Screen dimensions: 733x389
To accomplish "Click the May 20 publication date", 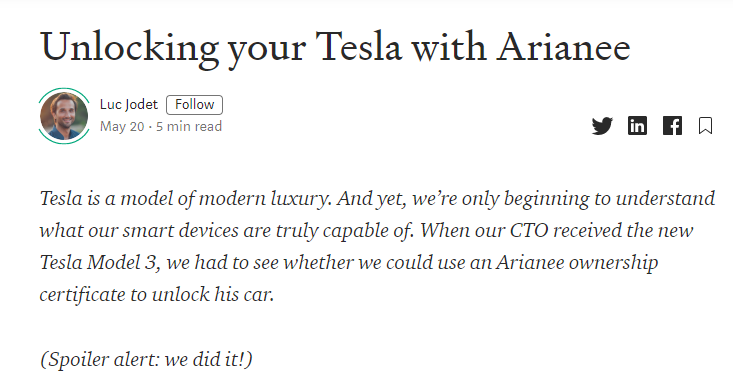I will pos(122,127).
